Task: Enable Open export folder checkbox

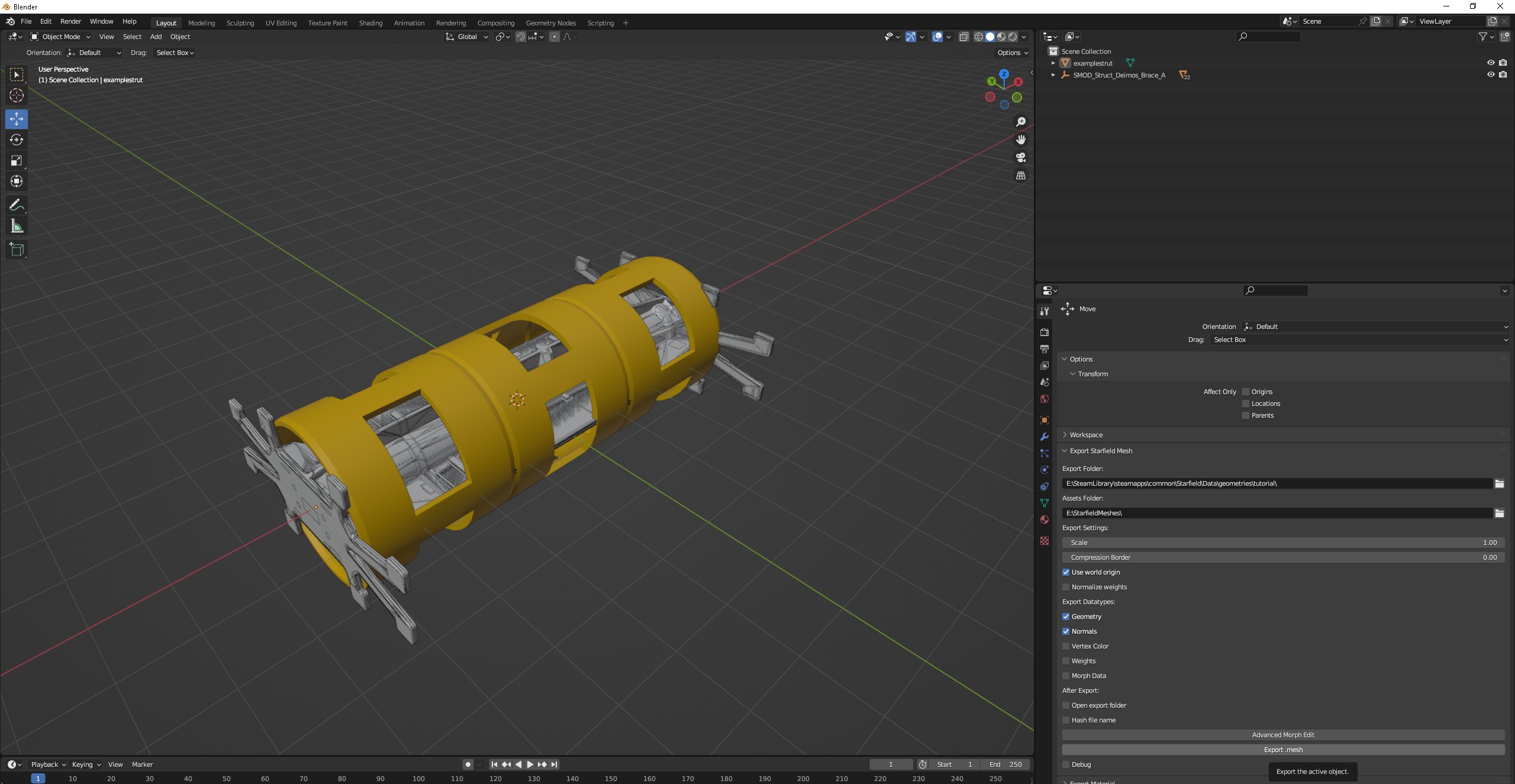Action: [1066, 705]
